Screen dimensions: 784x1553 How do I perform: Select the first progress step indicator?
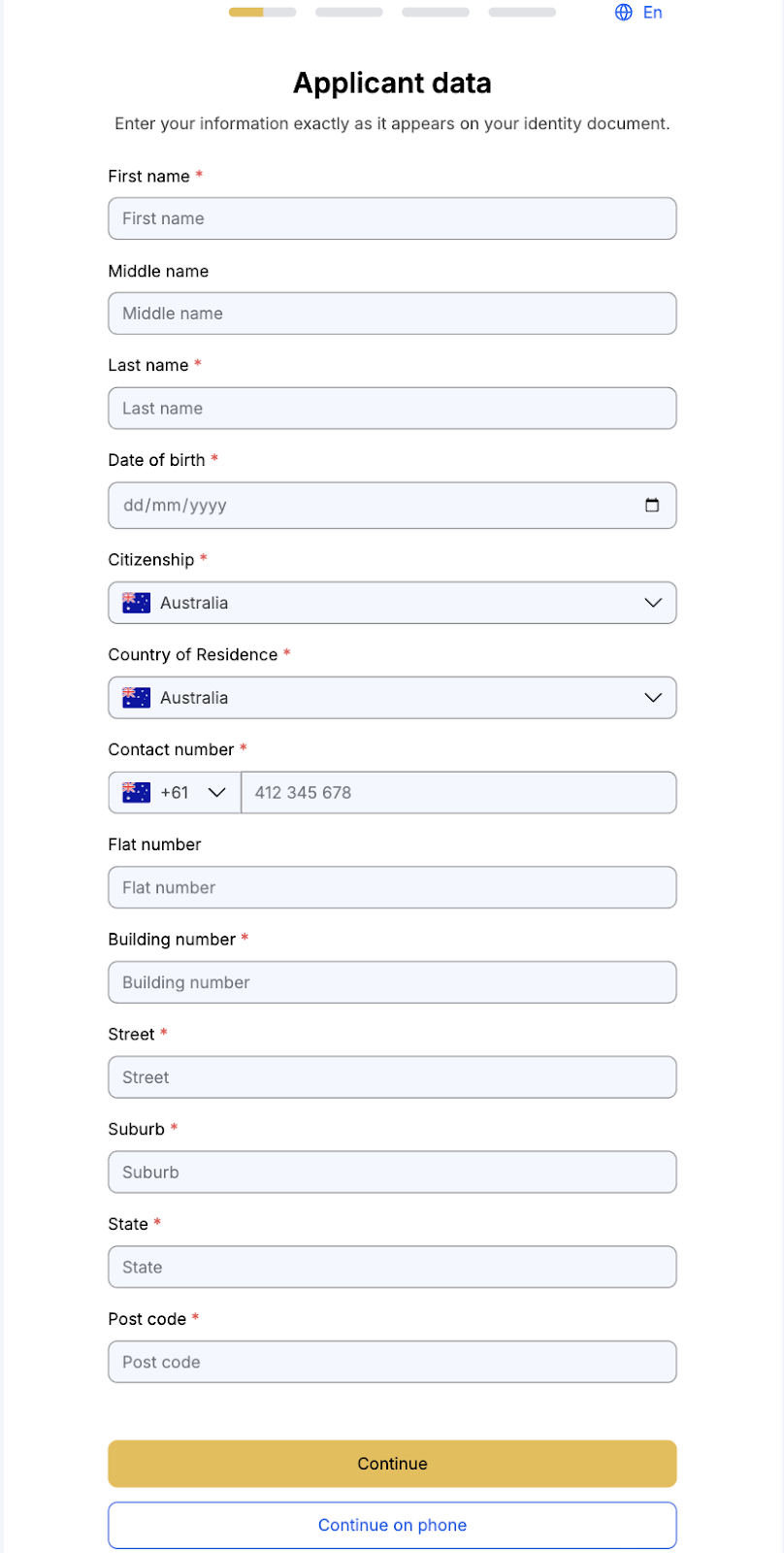click(x=263, y=13)
